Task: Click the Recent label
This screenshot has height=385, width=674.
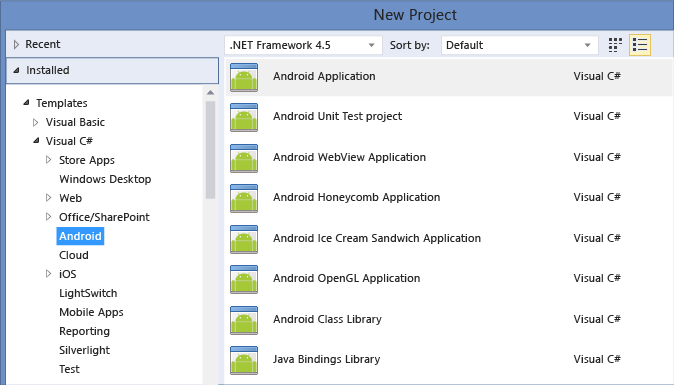Action: 43,44
